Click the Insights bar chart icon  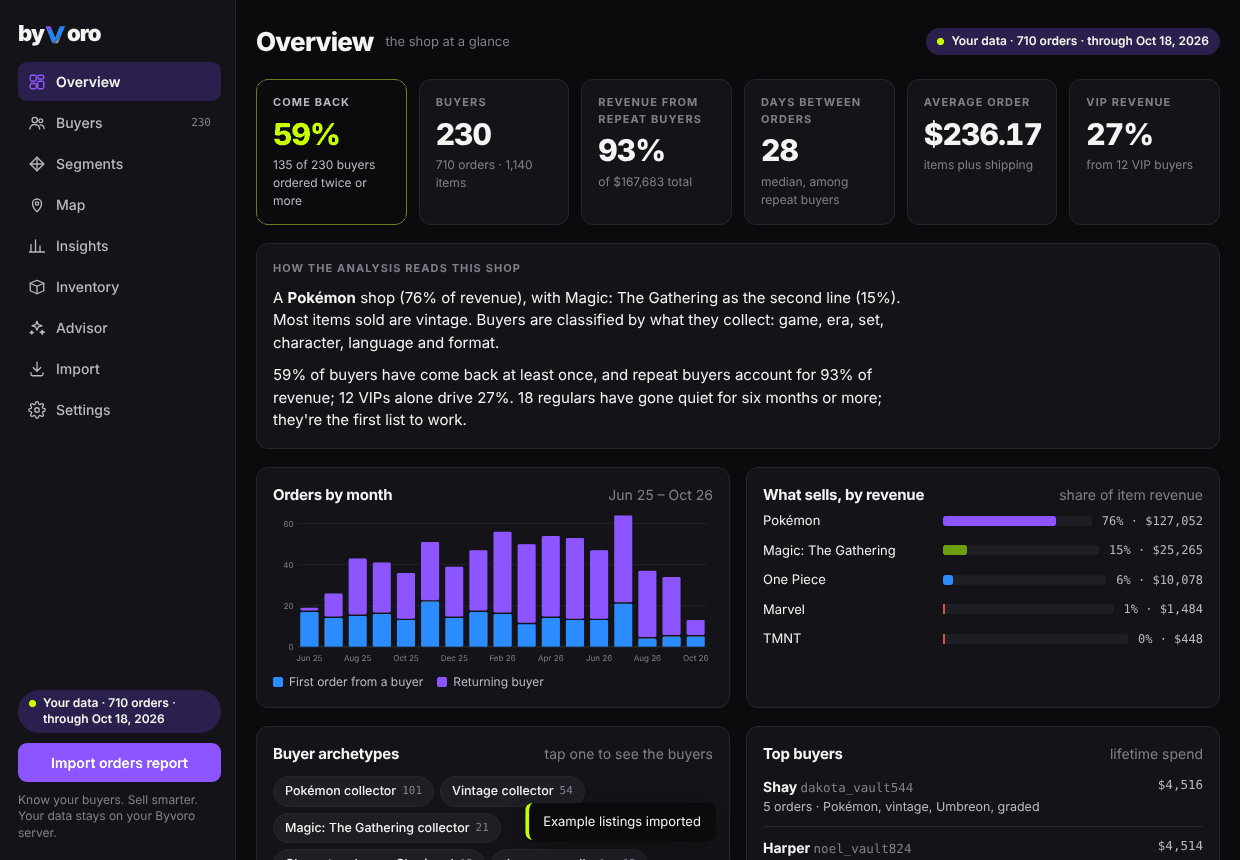pyautogui.click(x=37, y=246)
